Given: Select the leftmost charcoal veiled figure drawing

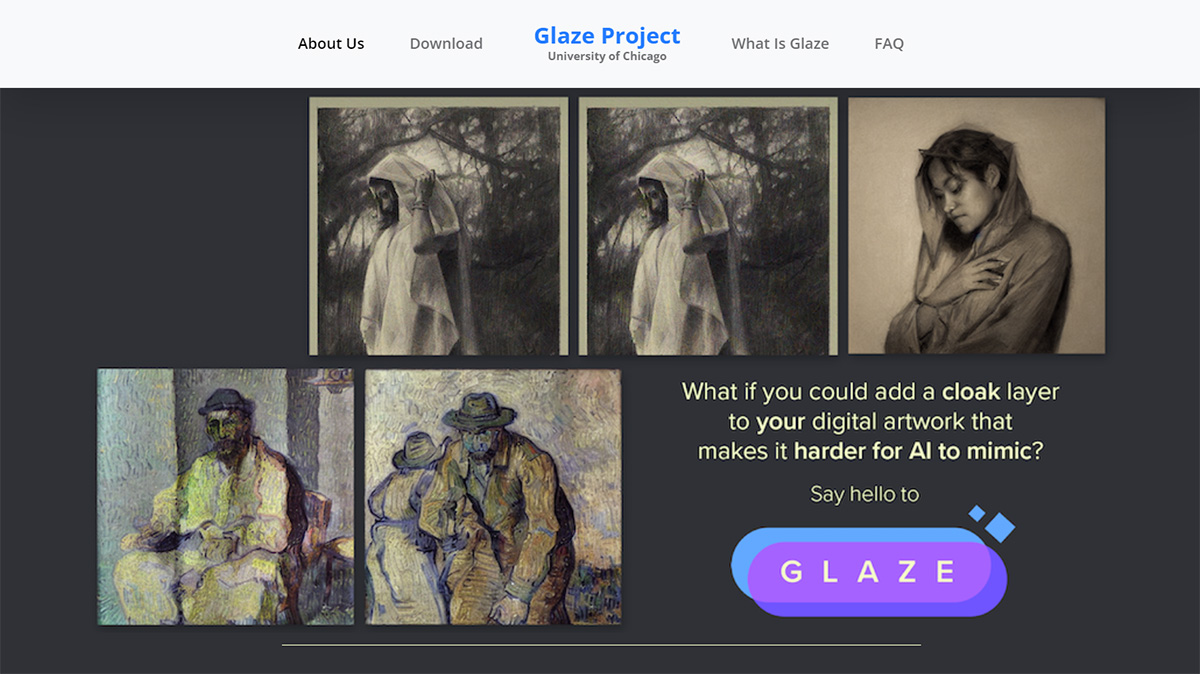Looking at the screenshot, I should 438,226.
